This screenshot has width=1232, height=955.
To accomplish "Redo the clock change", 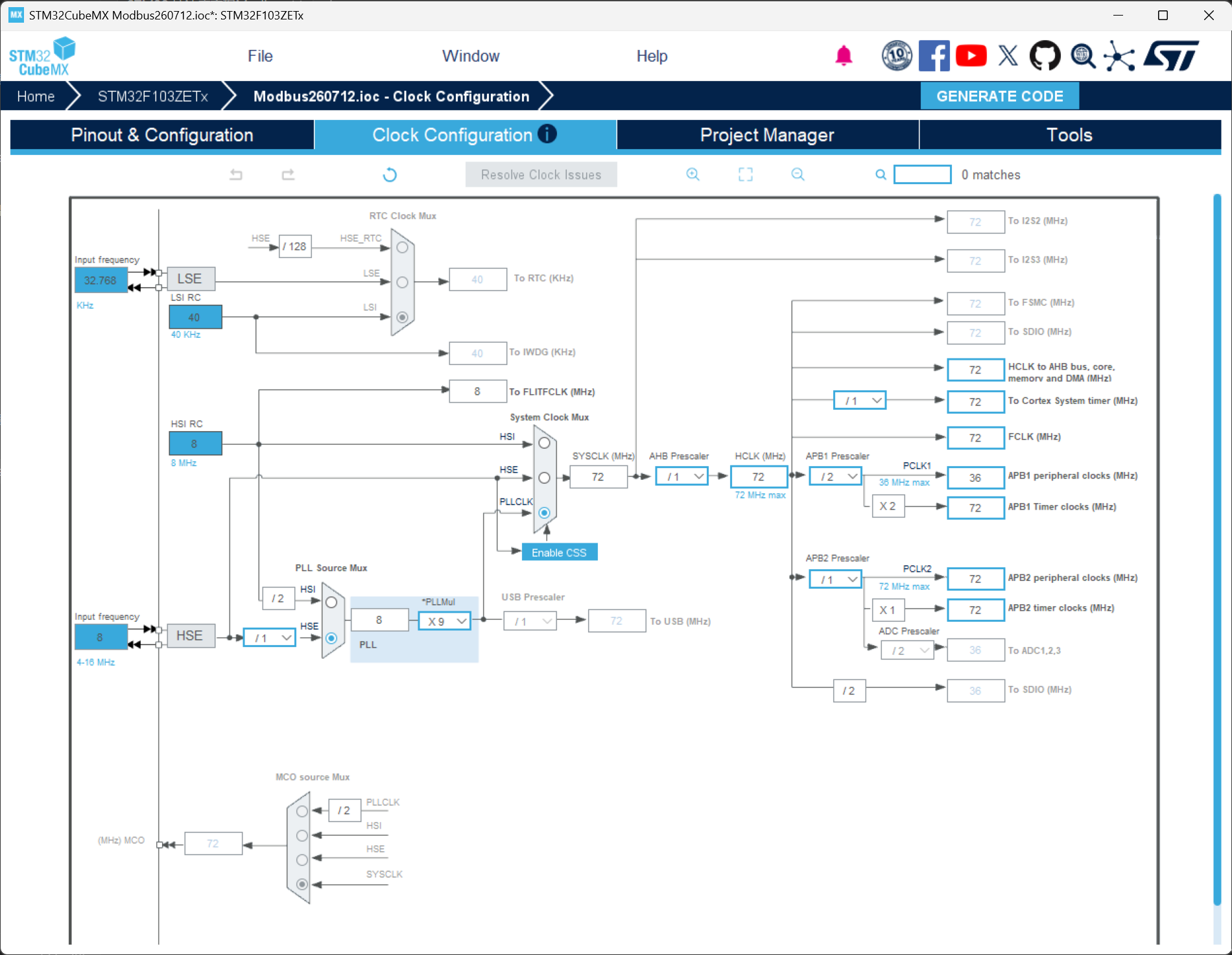I will pos(288,174).
